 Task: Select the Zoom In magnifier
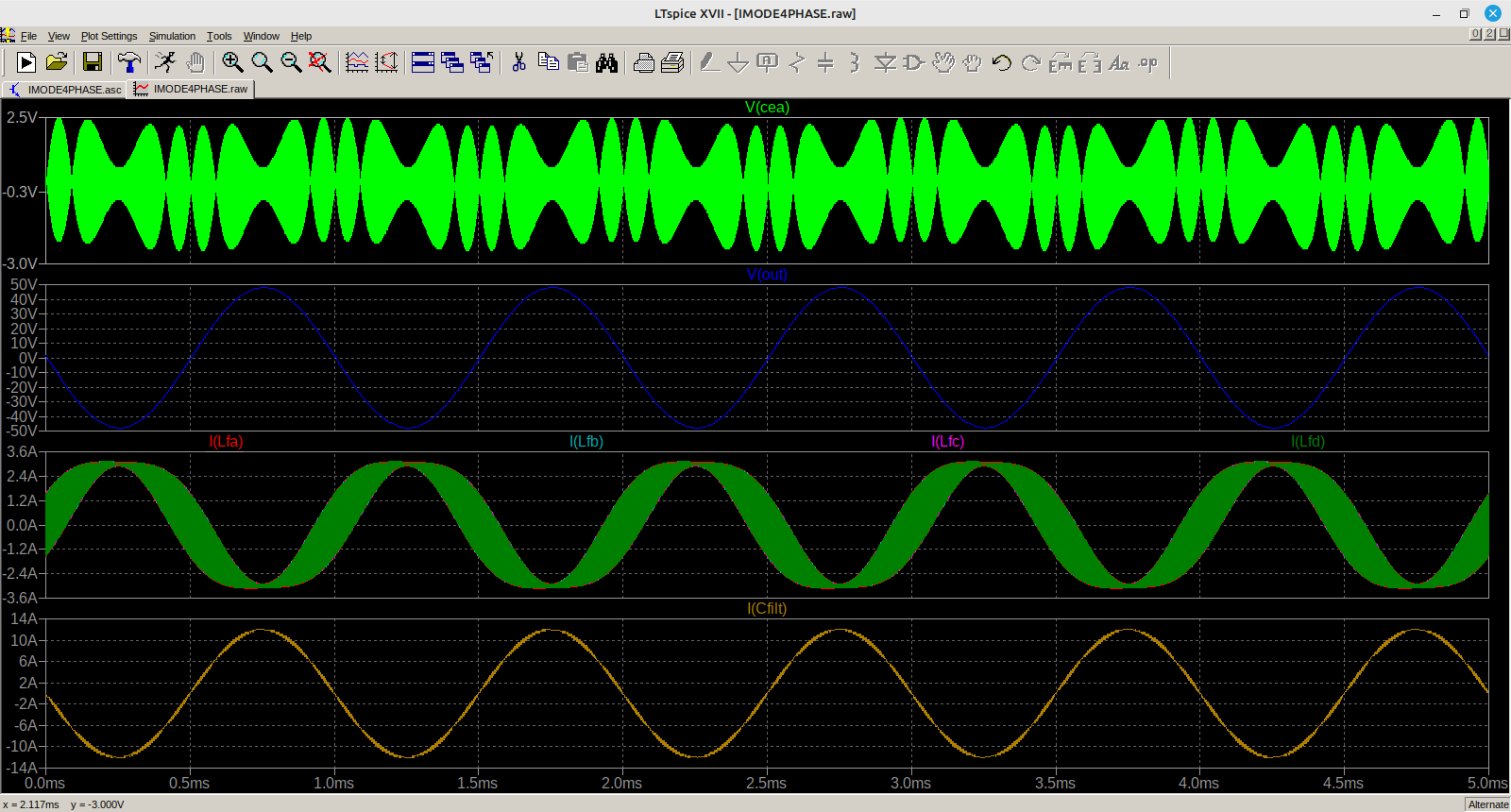232,62
